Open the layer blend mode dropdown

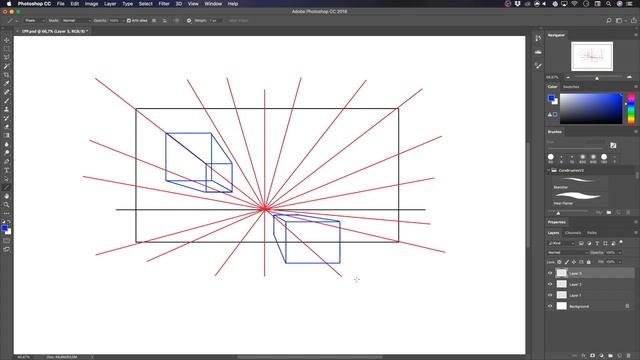[x=567, y=253]
